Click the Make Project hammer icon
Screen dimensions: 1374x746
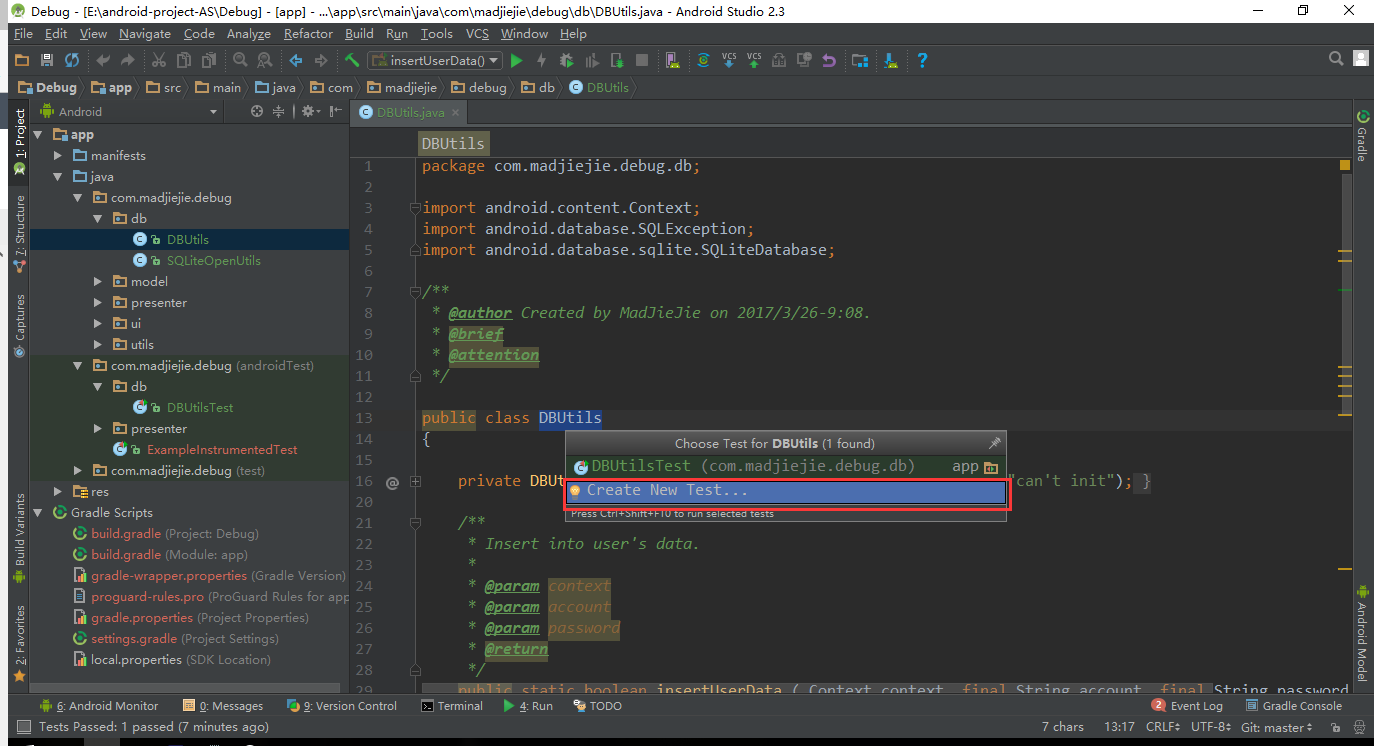(352, 60)
